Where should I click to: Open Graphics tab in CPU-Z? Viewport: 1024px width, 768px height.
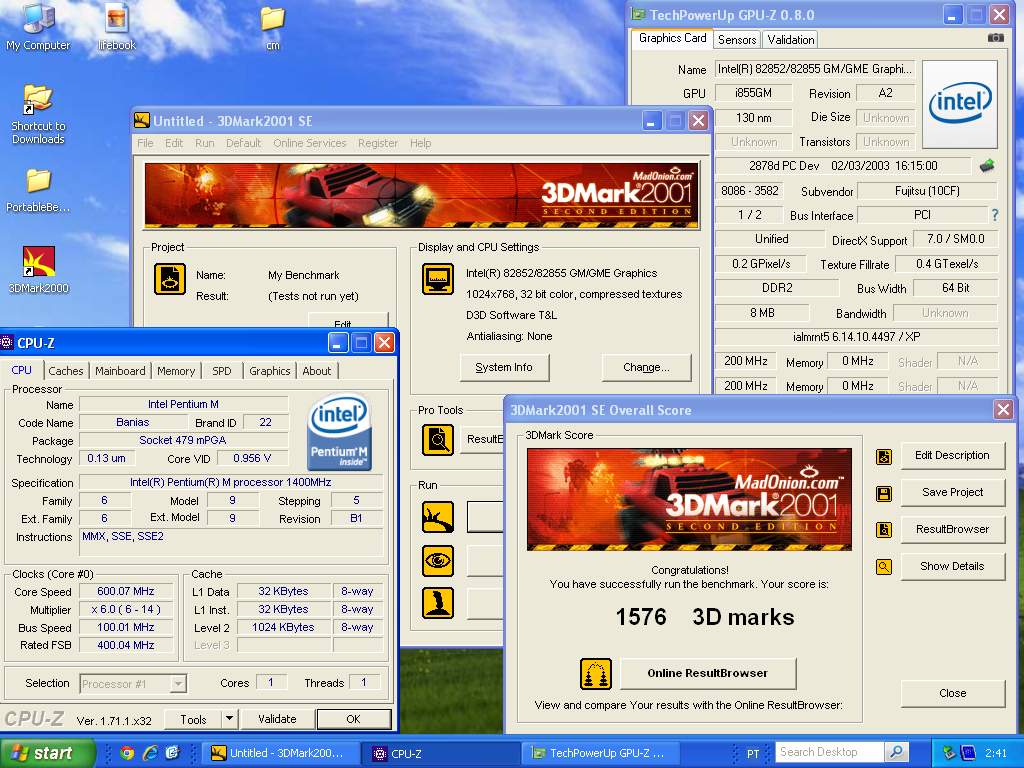coord(269,371)
